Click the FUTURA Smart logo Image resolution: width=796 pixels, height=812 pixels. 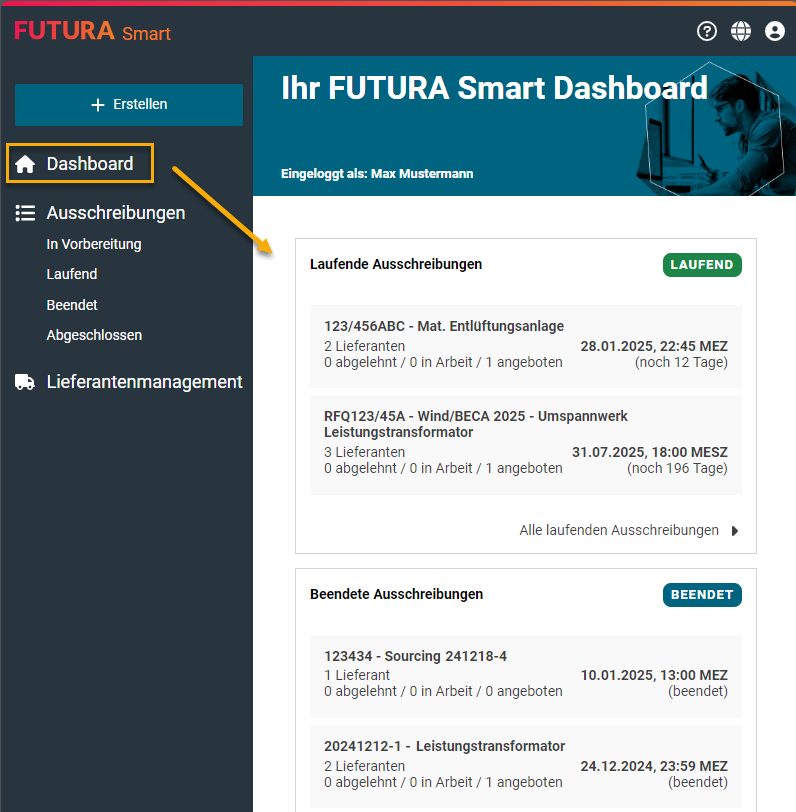click(93, 32)
